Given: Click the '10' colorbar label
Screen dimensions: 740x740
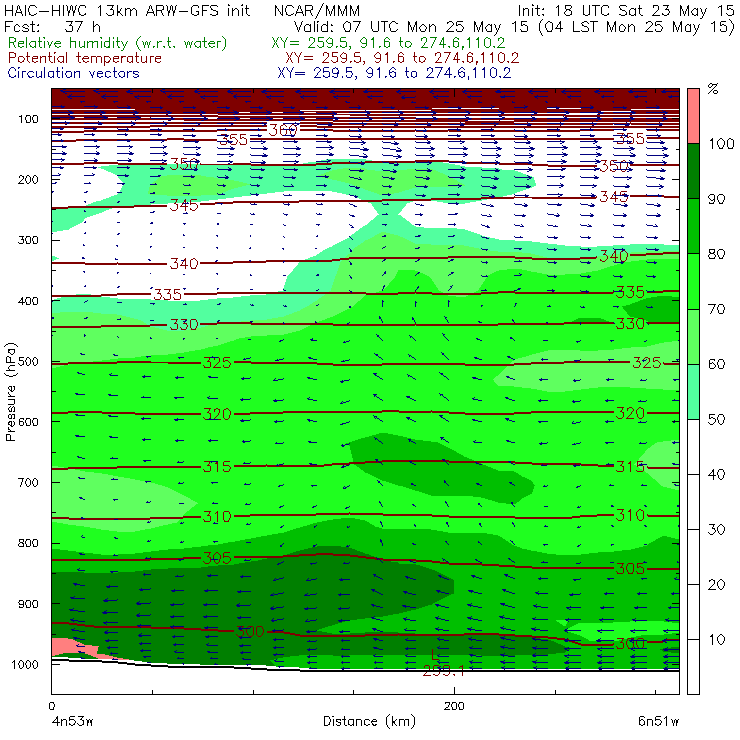Looking at the screenshot, I should tap(716, 640).
